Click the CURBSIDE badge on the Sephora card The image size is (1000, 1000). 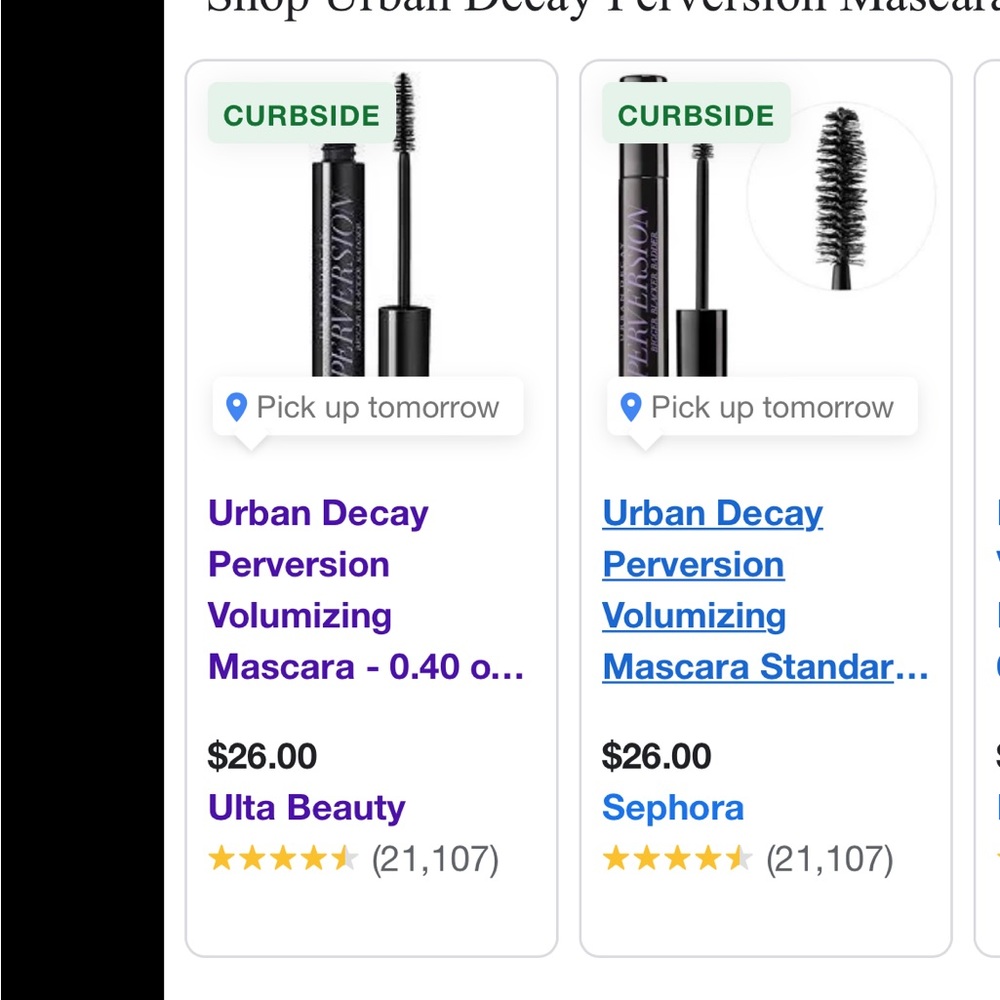tap(695, 114)
